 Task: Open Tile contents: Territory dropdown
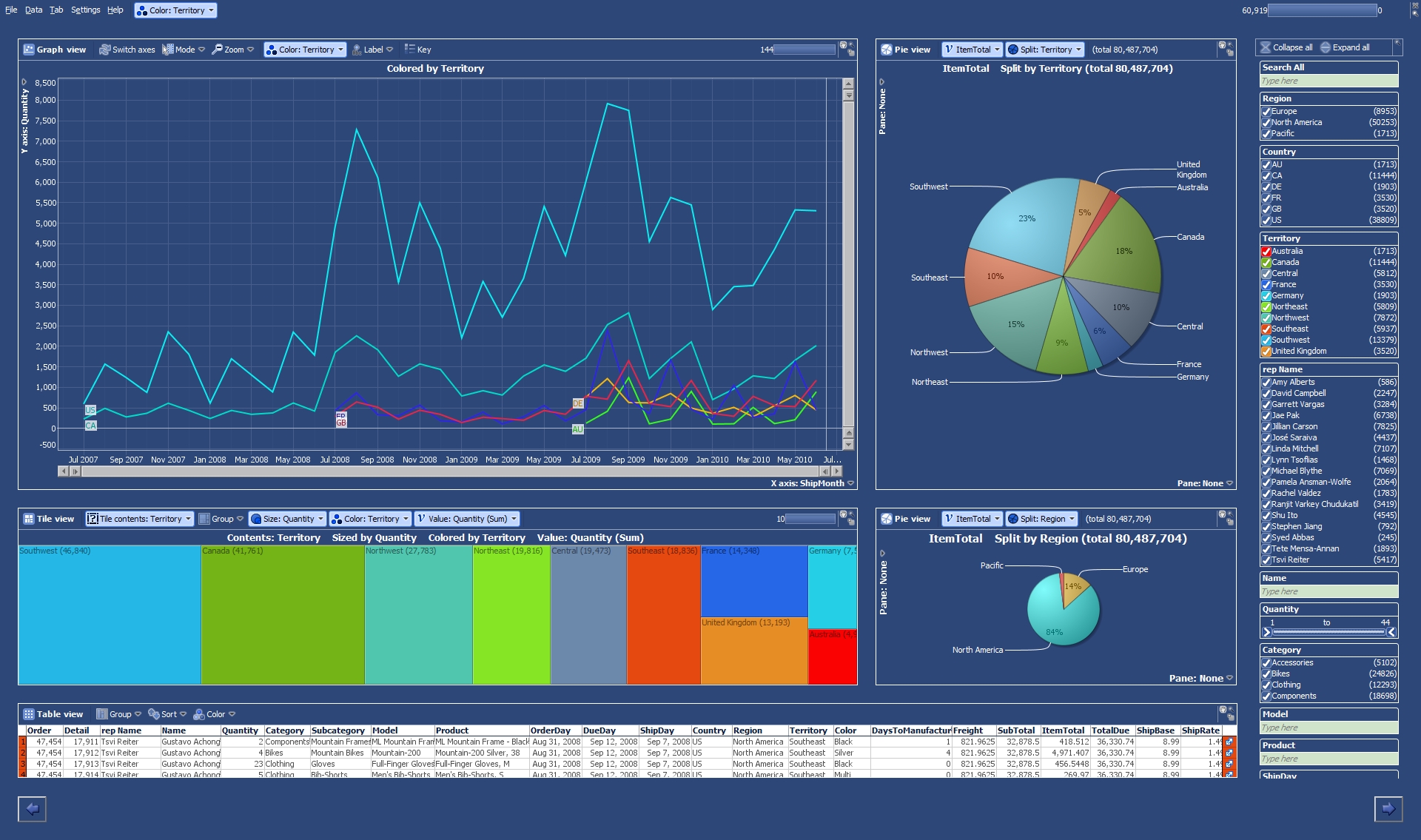point(139,519)
